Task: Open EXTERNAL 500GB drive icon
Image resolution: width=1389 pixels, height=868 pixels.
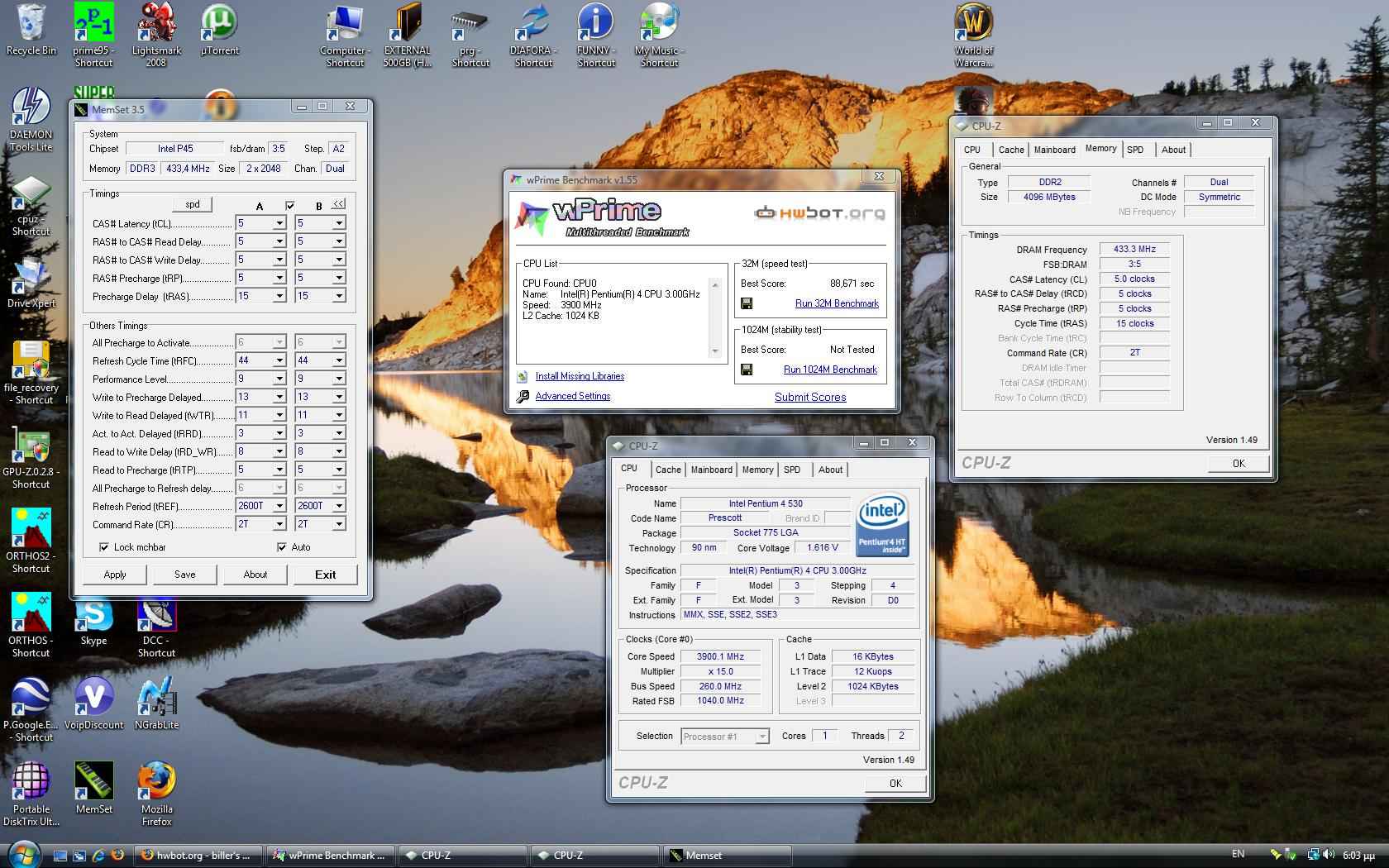Action: [408, 35]
